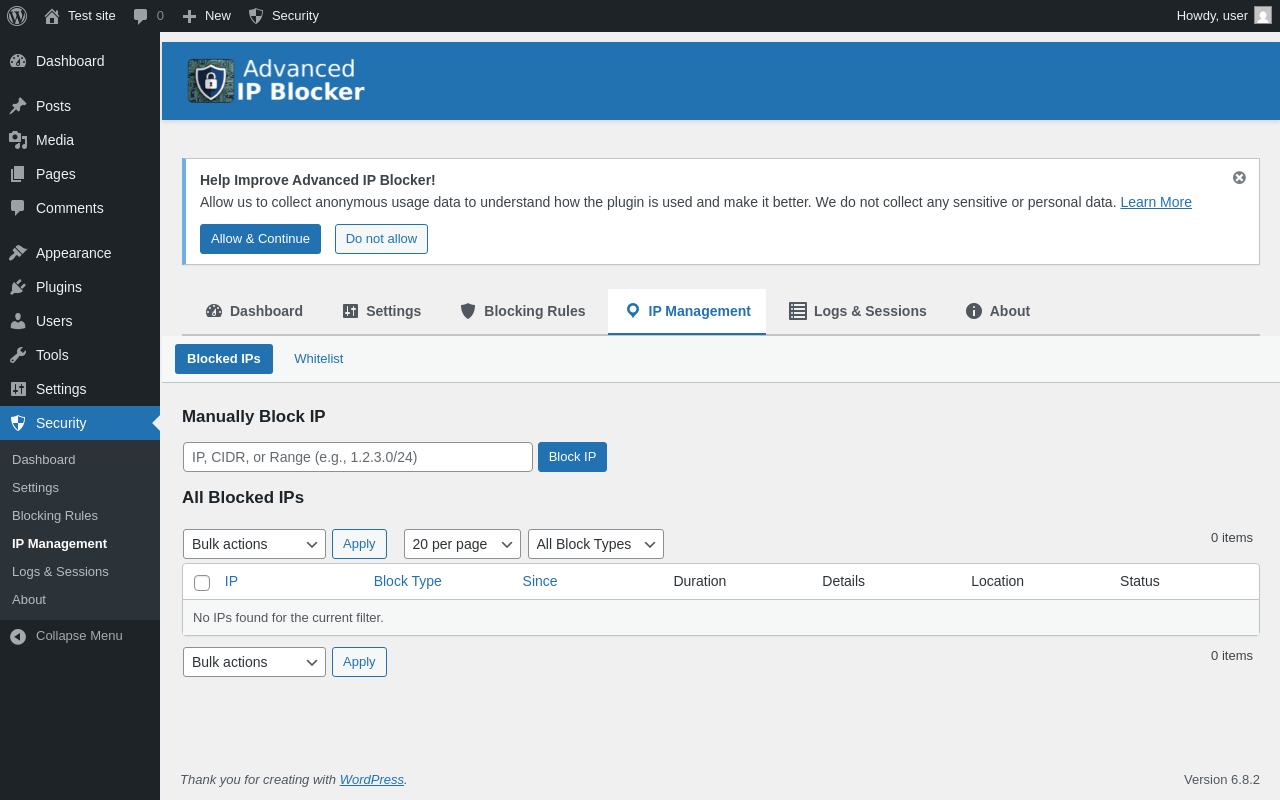Viewport: 1280px width, 800px height.
Task: Open Logs & Sessions in the sidebar submenu
Action: (60, 572)
